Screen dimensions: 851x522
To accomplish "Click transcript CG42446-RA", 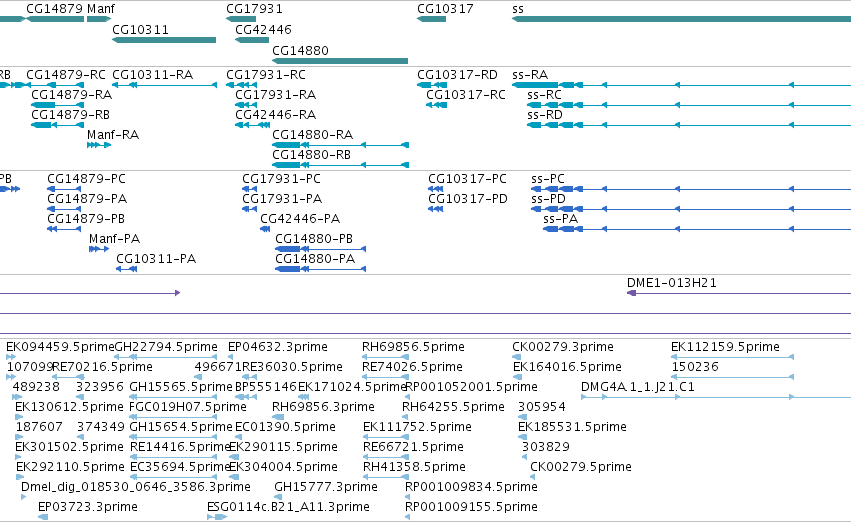I will tap(275, 114).
